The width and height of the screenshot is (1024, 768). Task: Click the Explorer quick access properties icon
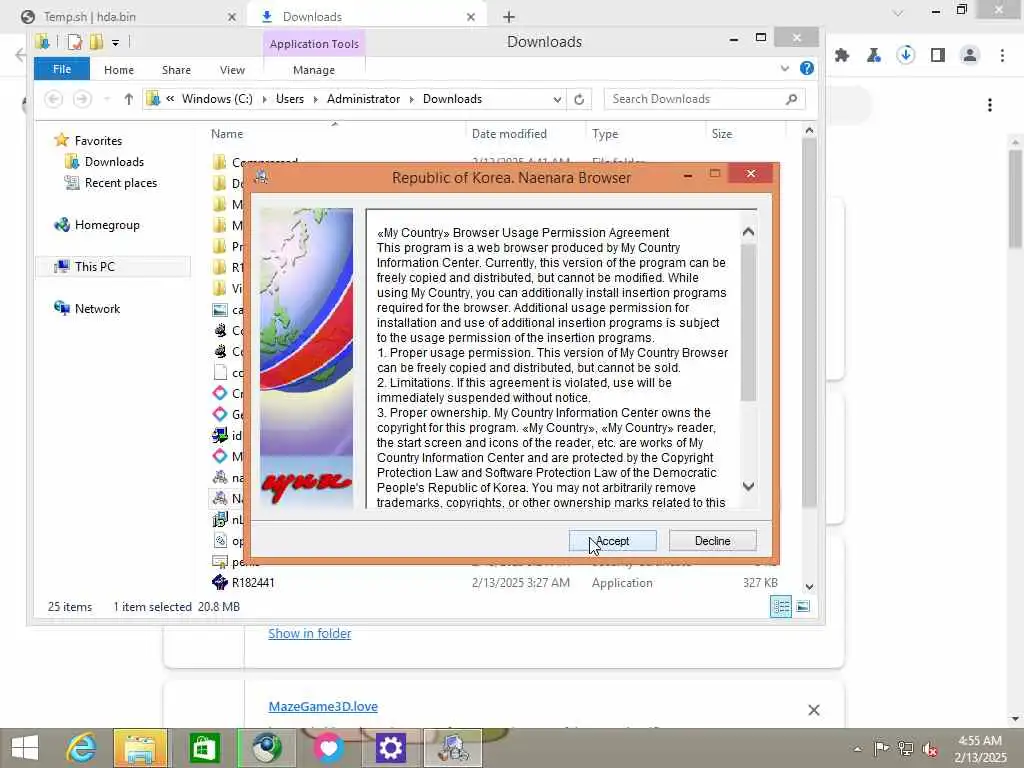pos(74,42)
